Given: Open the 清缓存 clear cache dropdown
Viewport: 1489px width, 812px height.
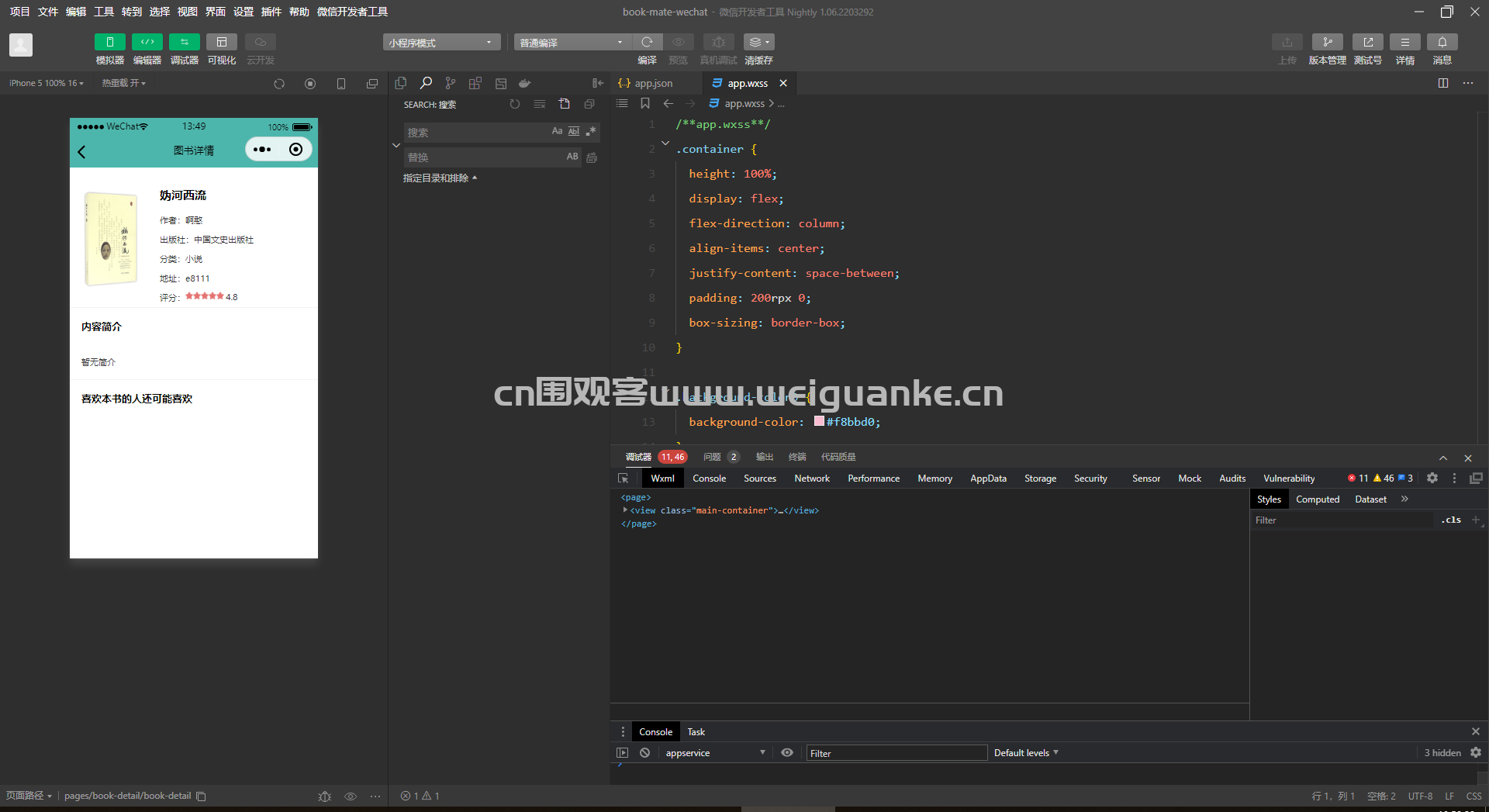Looking at the screenshot, I should 758,42.
